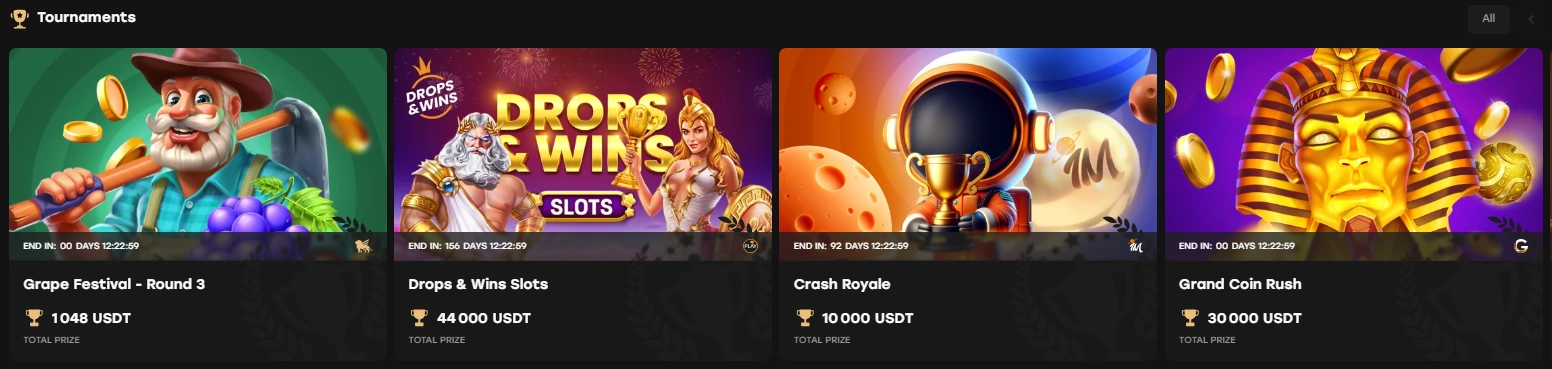Image resolution: width=1552 pixels, height=369 pixels.
Task: Click trophy icon beside 1048 USDT prize
Action: pos(34,318)
